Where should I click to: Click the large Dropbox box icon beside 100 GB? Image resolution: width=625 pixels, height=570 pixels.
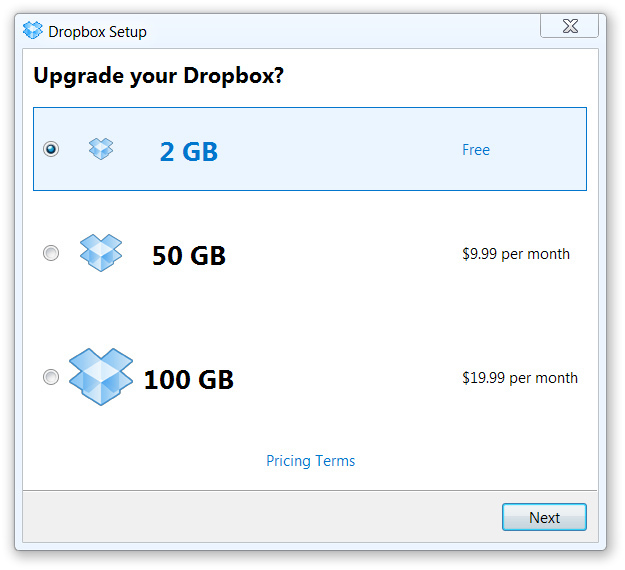pos(101,376)
